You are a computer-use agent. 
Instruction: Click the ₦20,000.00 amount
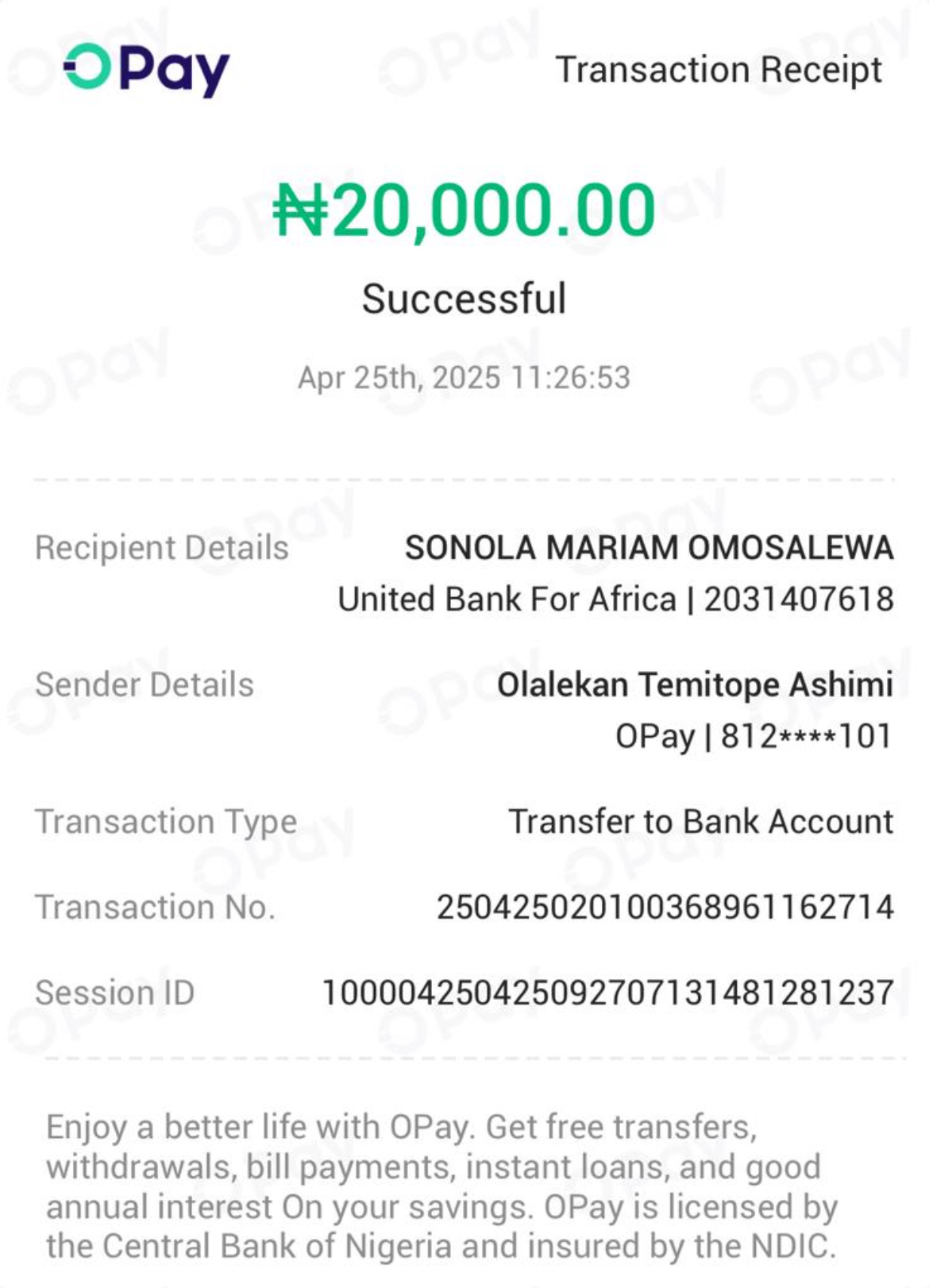click(464, 210)
